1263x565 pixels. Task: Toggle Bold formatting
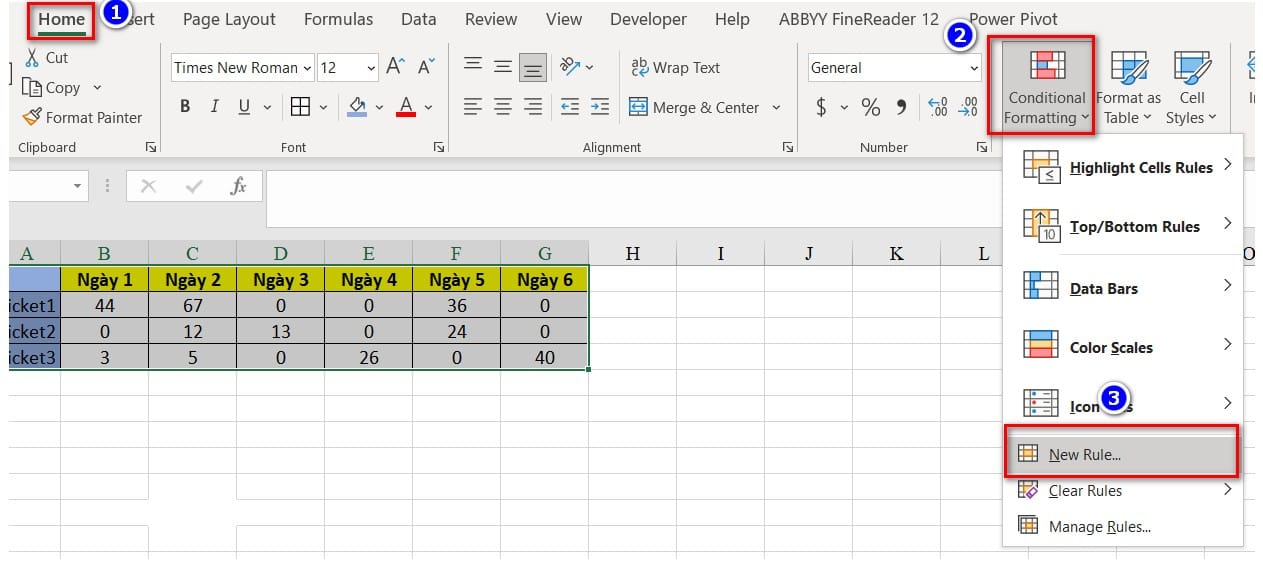(185, 107)
